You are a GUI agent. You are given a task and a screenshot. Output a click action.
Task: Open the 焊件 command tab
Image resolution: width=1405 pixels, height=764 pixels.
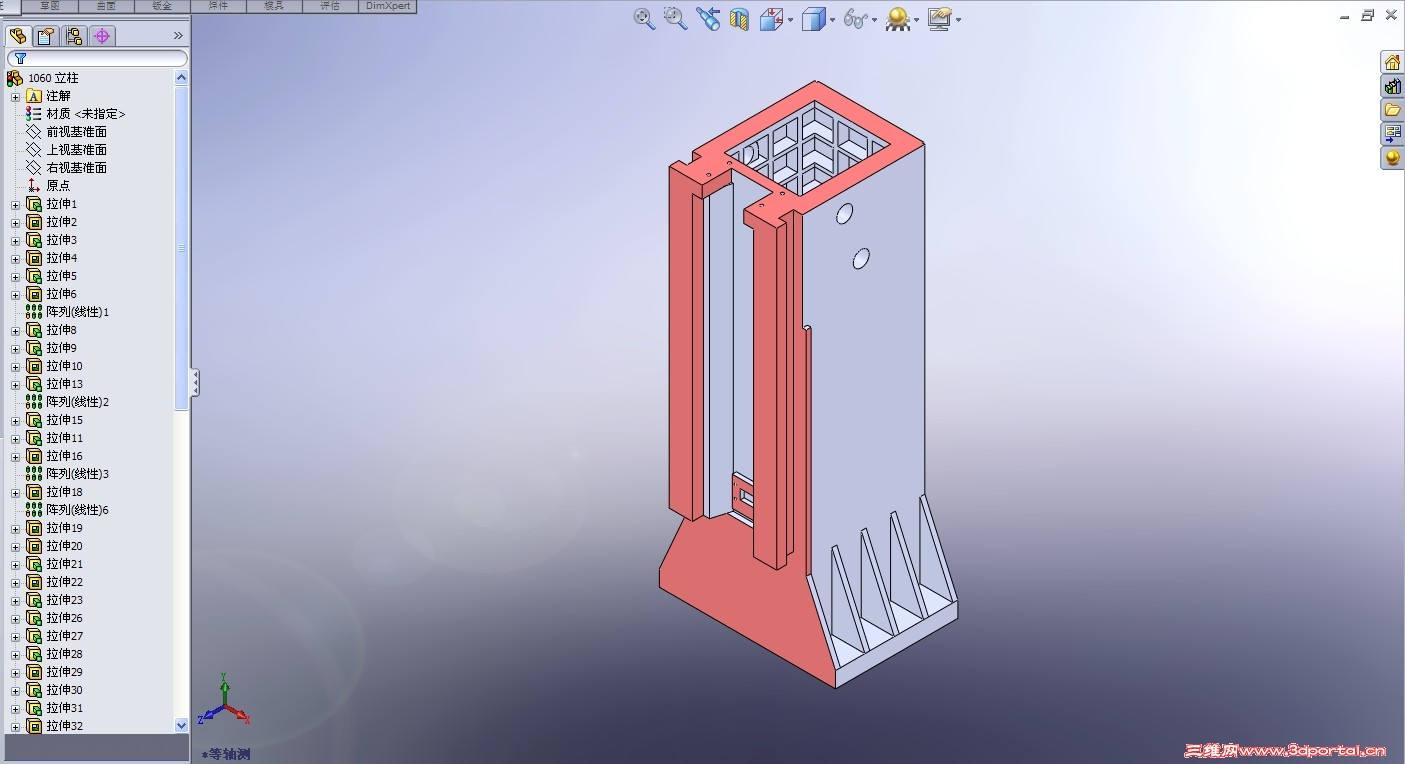[218, 6]
